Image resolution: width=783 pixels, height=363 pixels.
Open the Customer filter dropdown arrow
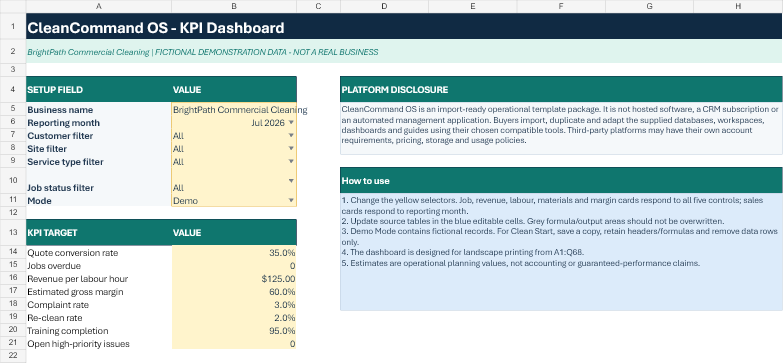click(x=291, y=135)
